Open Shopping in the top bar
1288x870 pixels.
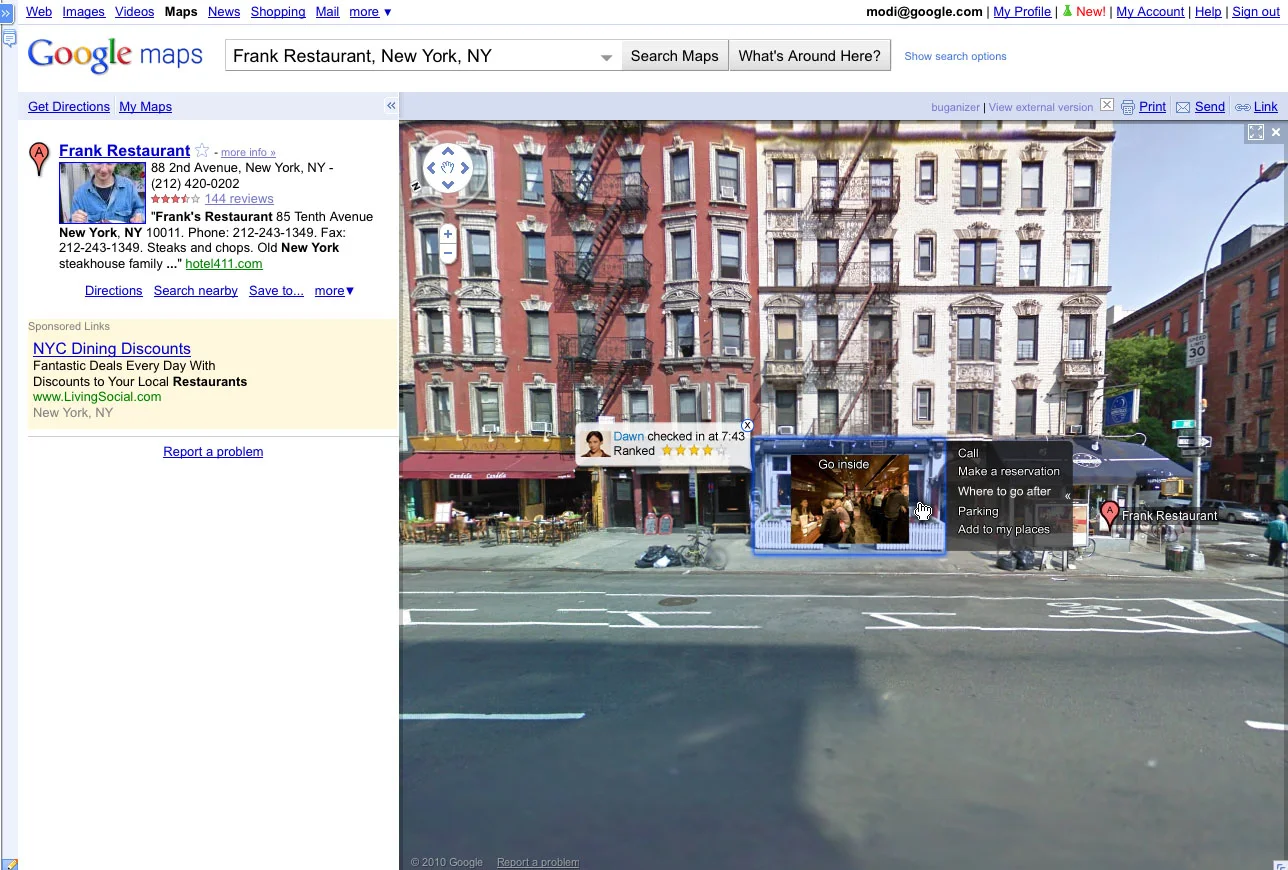[x=278, y=12]
